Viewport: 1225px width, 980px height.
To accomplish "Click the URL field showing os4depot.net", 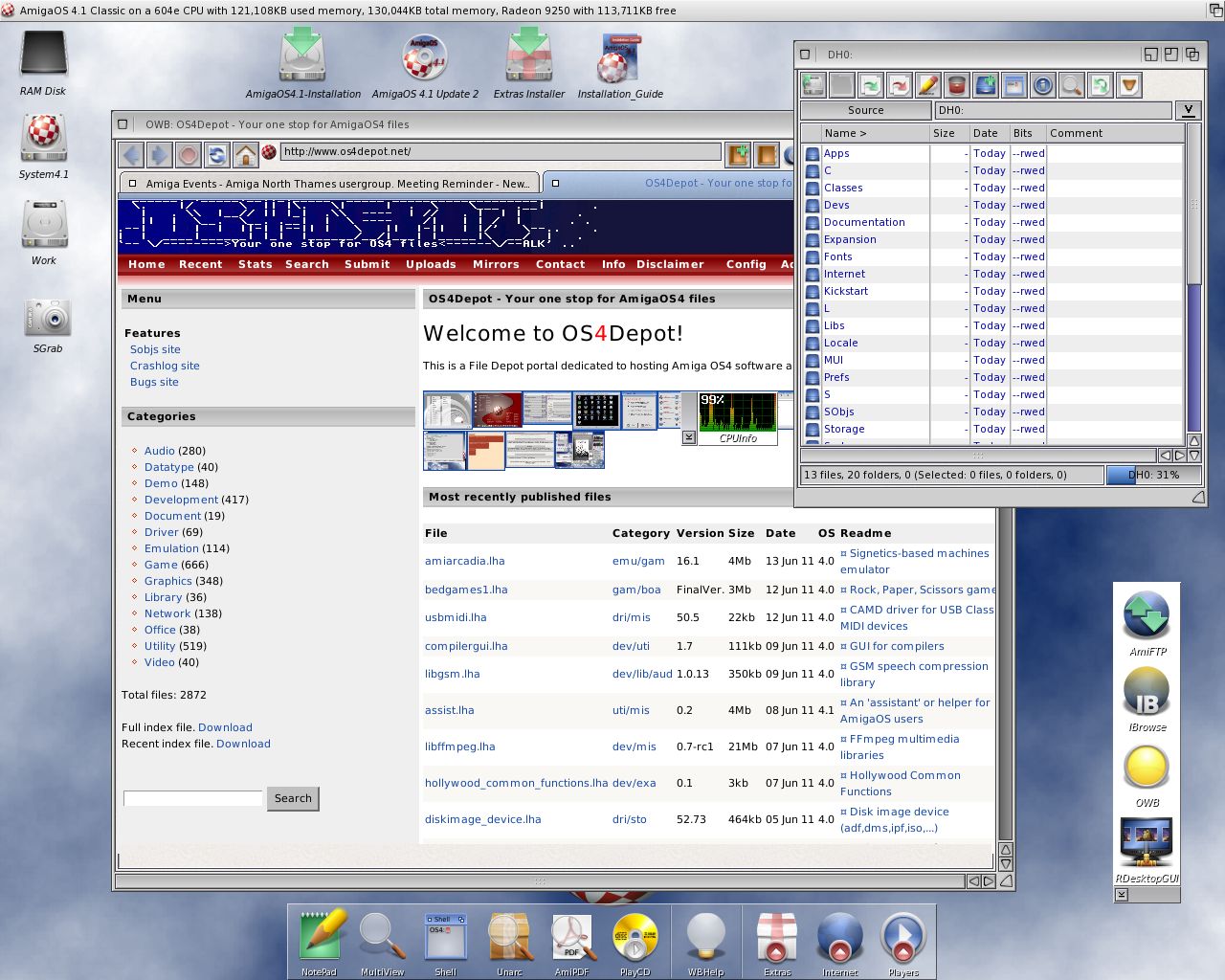I will (501, 151).
